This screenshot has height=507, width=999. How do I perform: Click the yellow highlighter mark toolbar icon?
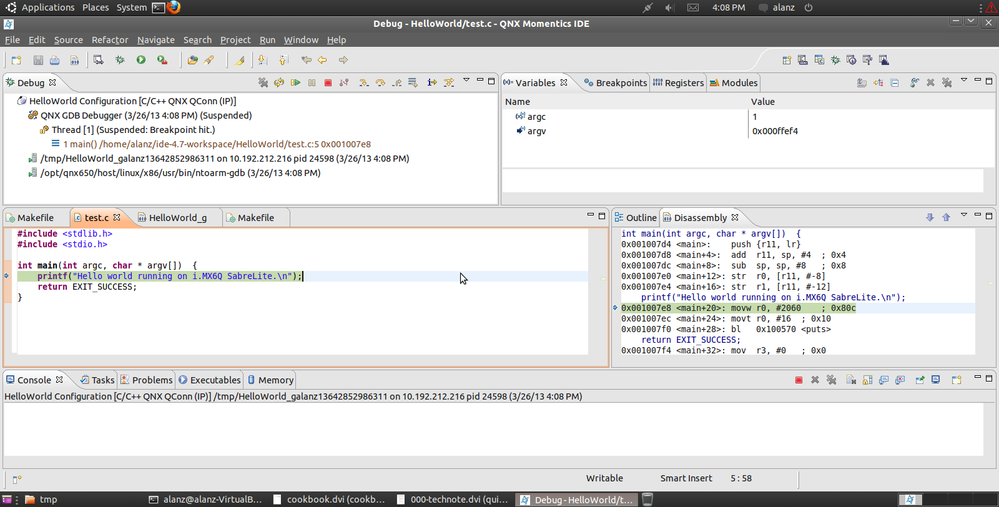click(240, 60)
